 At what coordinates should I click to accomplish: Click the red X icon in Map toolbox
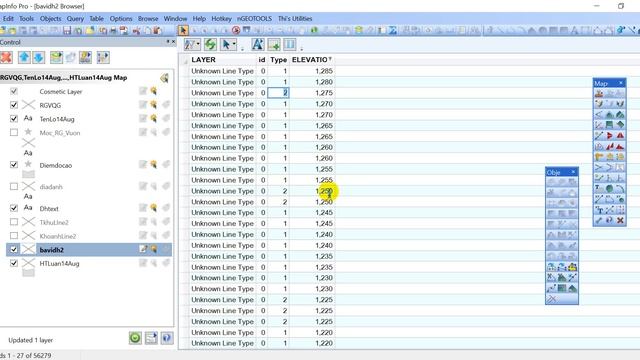click(x=620, y=220)
